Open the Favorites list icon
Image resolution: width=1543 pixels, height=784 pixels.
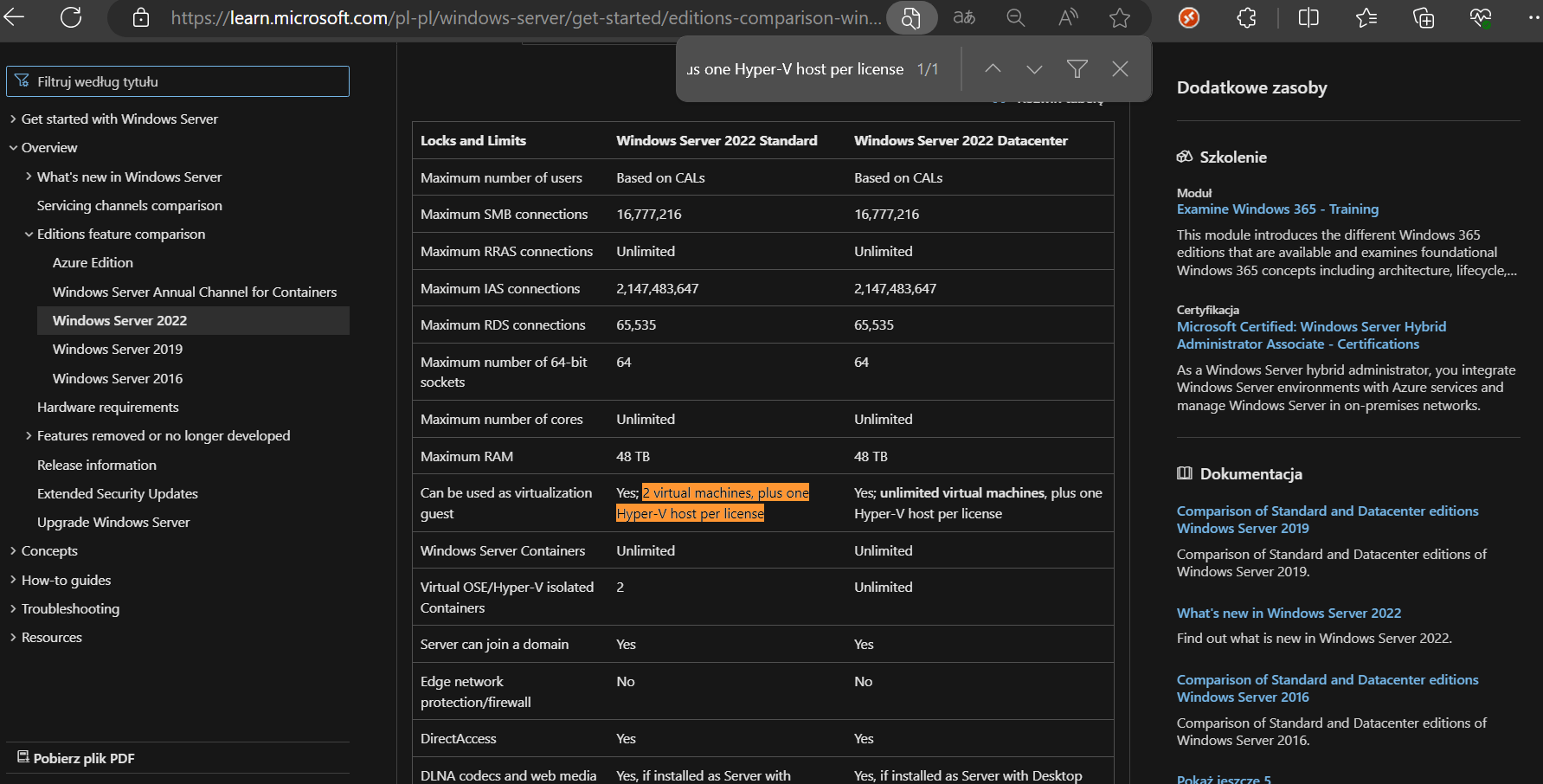click(1366, 17)
